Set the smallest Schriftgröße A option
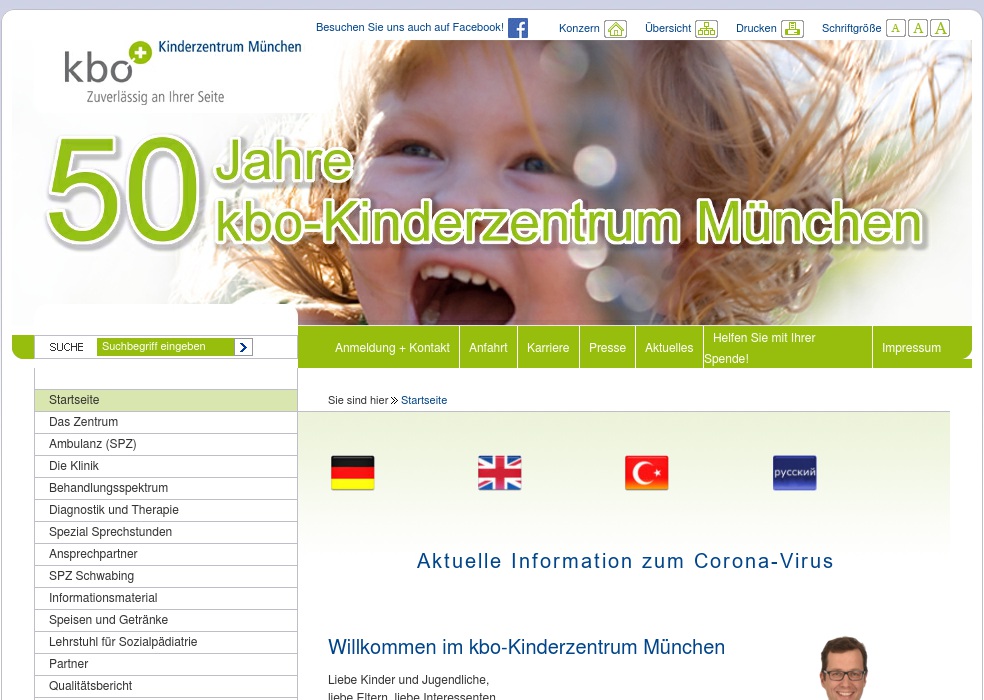984x700 pixels. click(x=897, y=28)
